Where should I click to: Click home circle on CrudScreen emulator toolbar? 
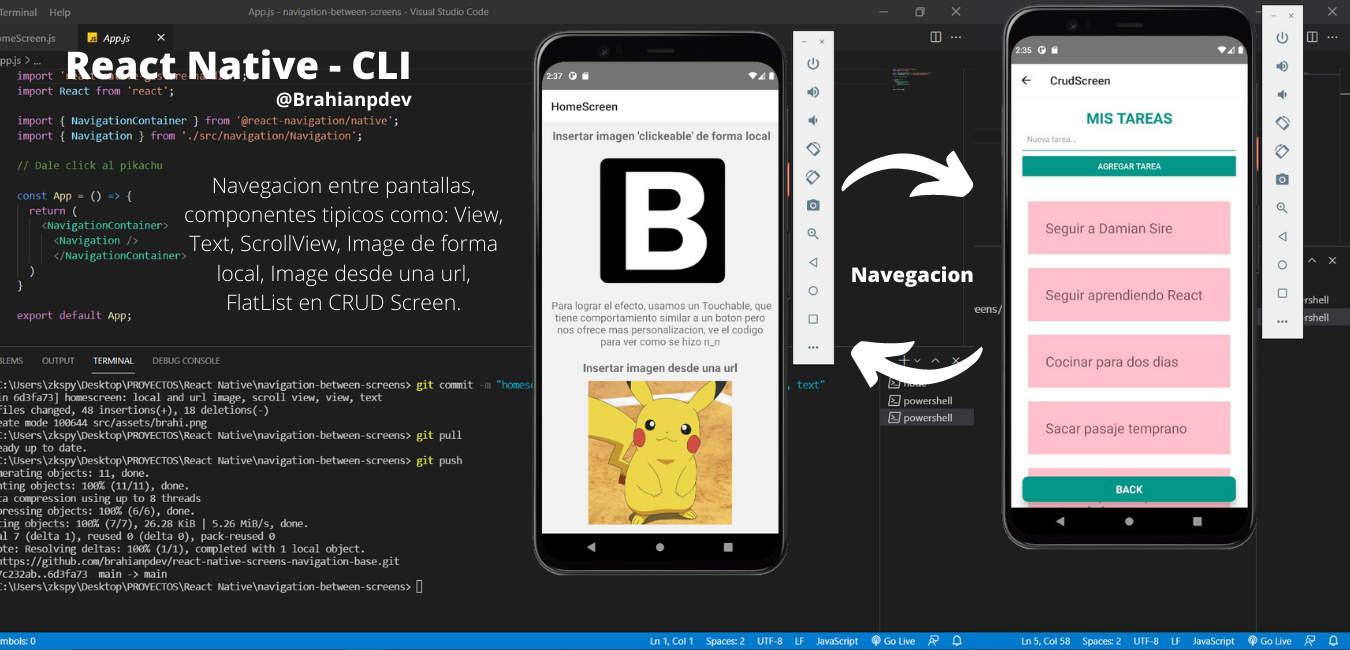(1282, 265)
